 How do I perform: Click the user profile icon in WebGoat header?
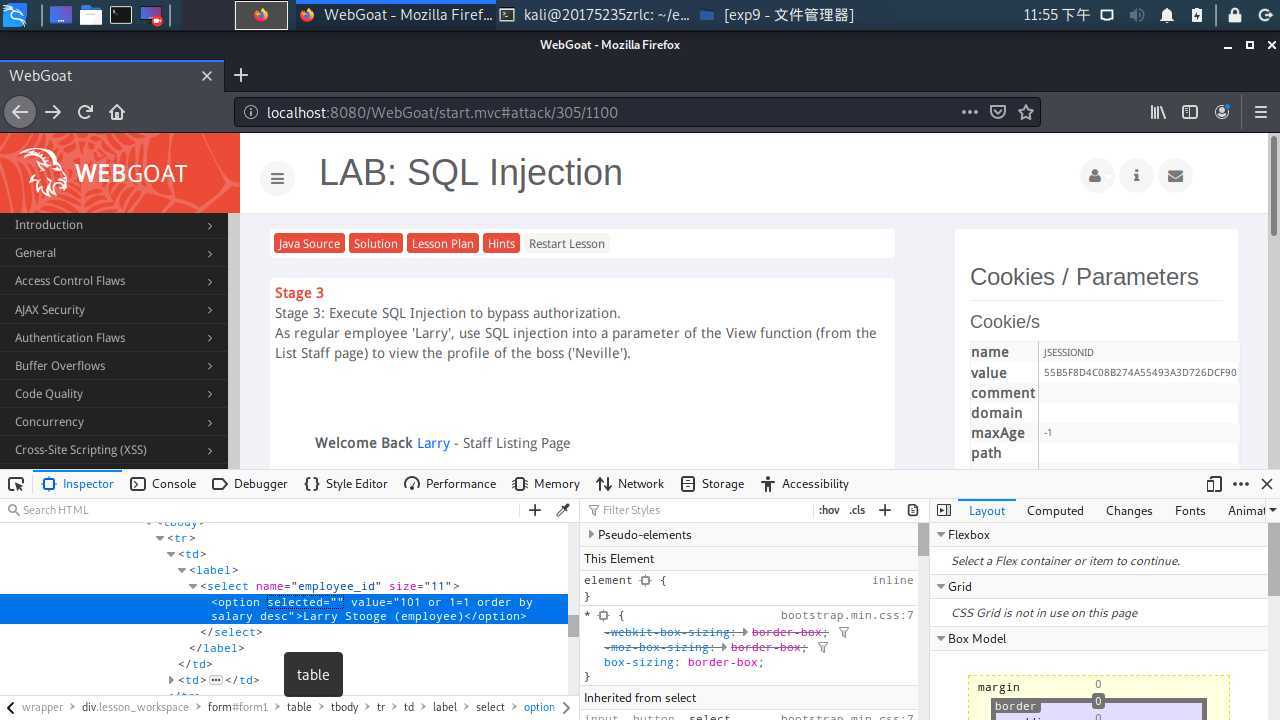pyautogui.click(x=1095, y=176)
